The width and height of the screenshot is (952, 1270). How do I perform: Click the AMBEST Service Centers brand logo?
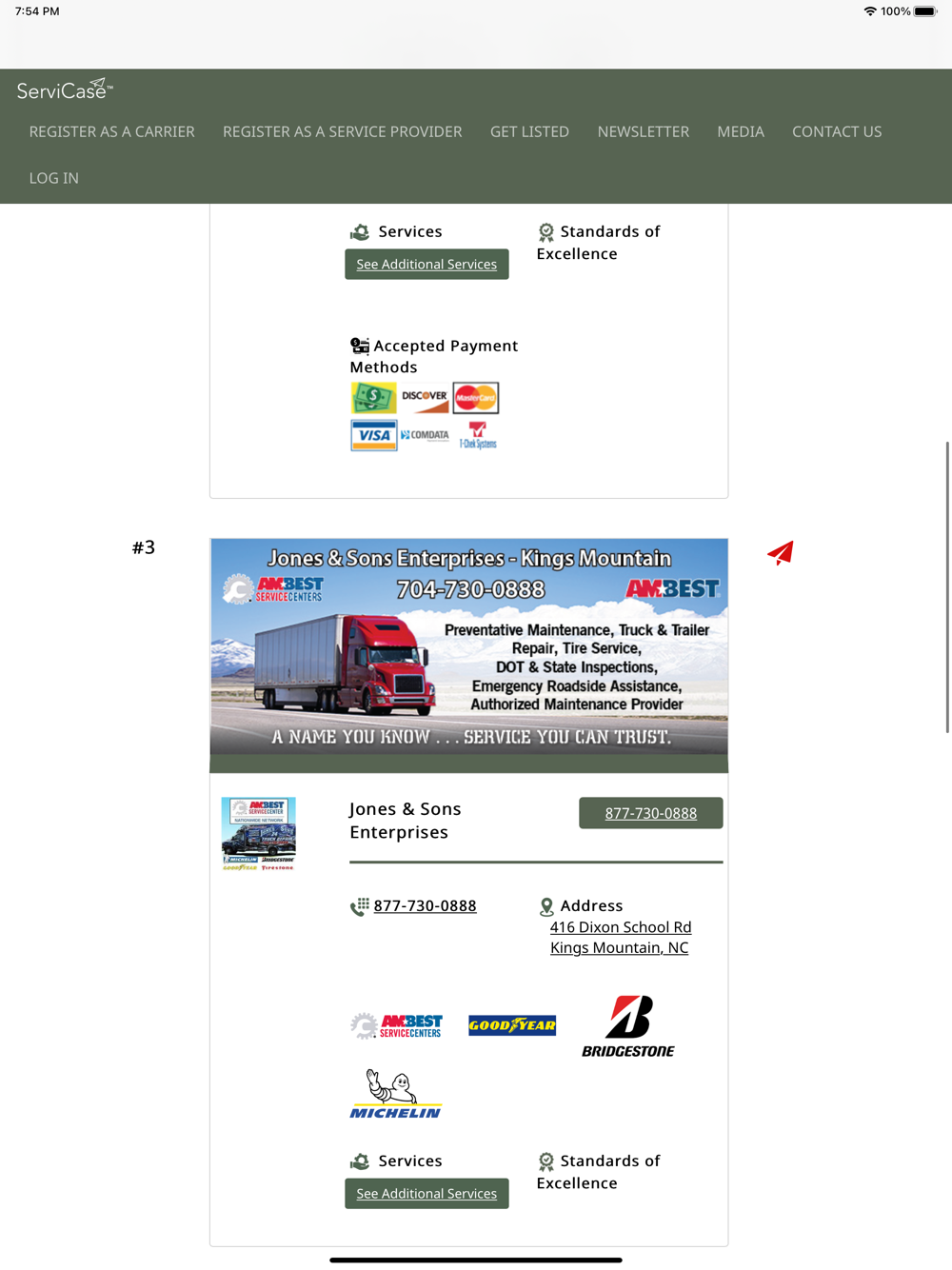(x=396, y=1025)
